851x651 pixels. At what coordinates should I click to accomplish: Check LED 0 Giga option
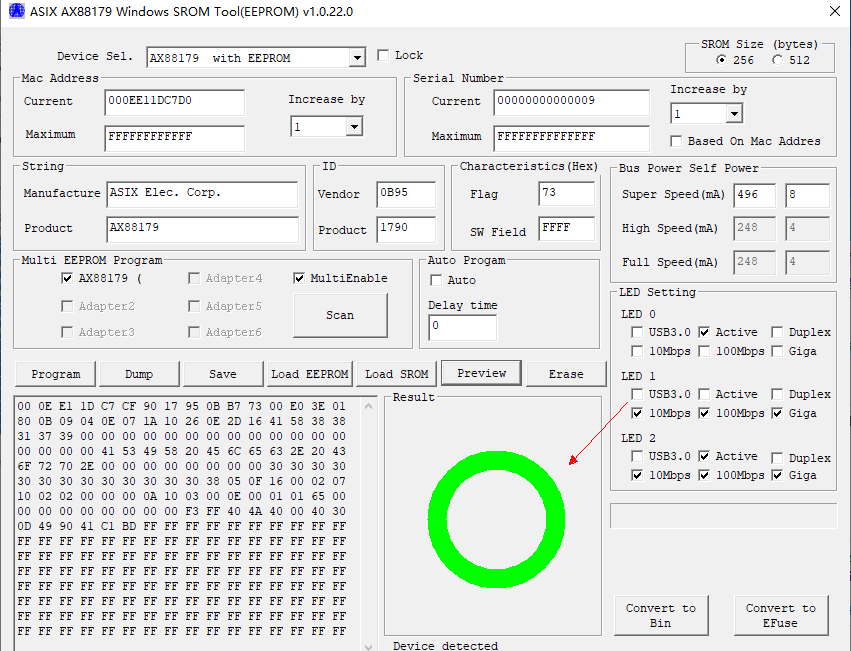click(x=777, y=352)
